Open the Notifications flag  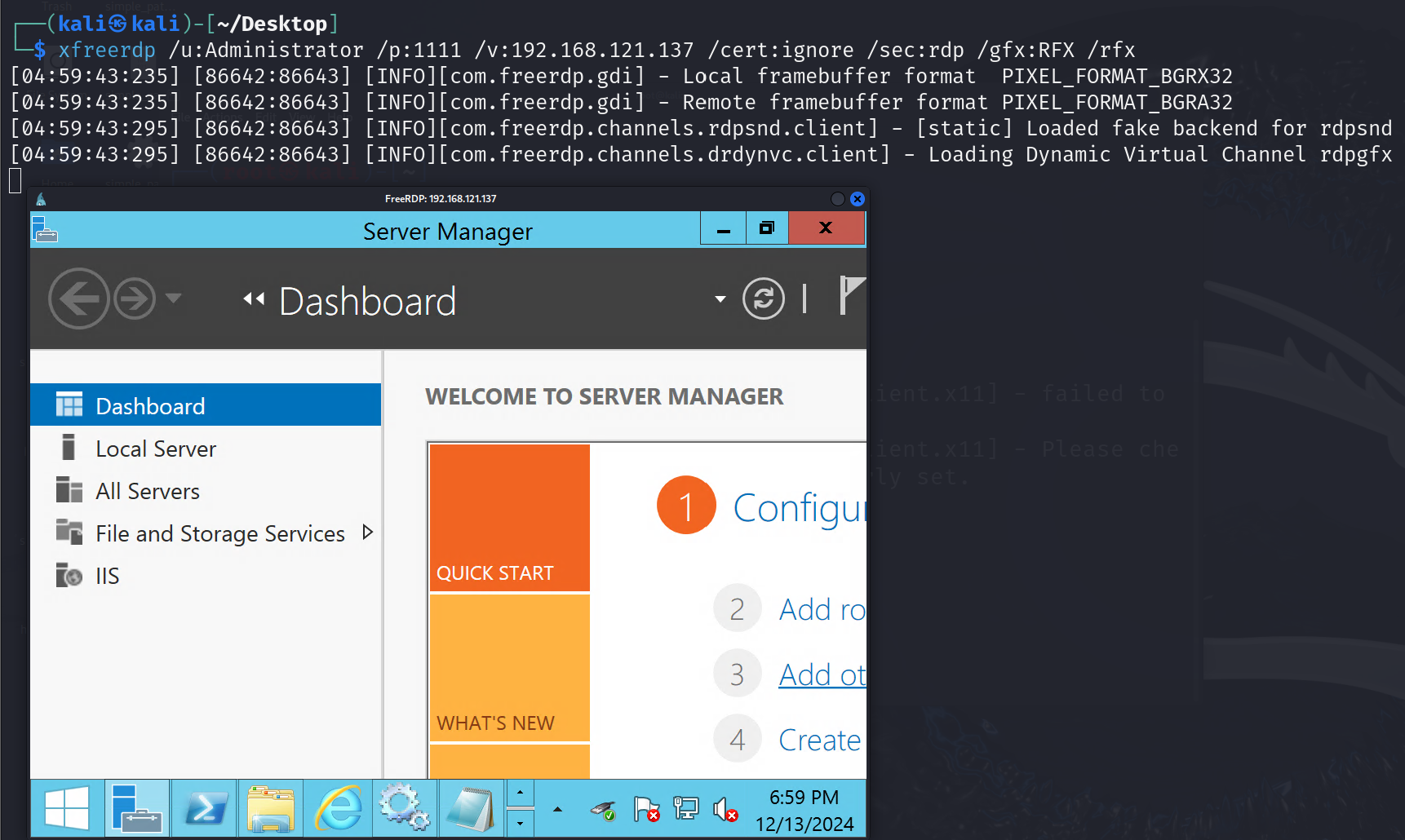point(852,295)
